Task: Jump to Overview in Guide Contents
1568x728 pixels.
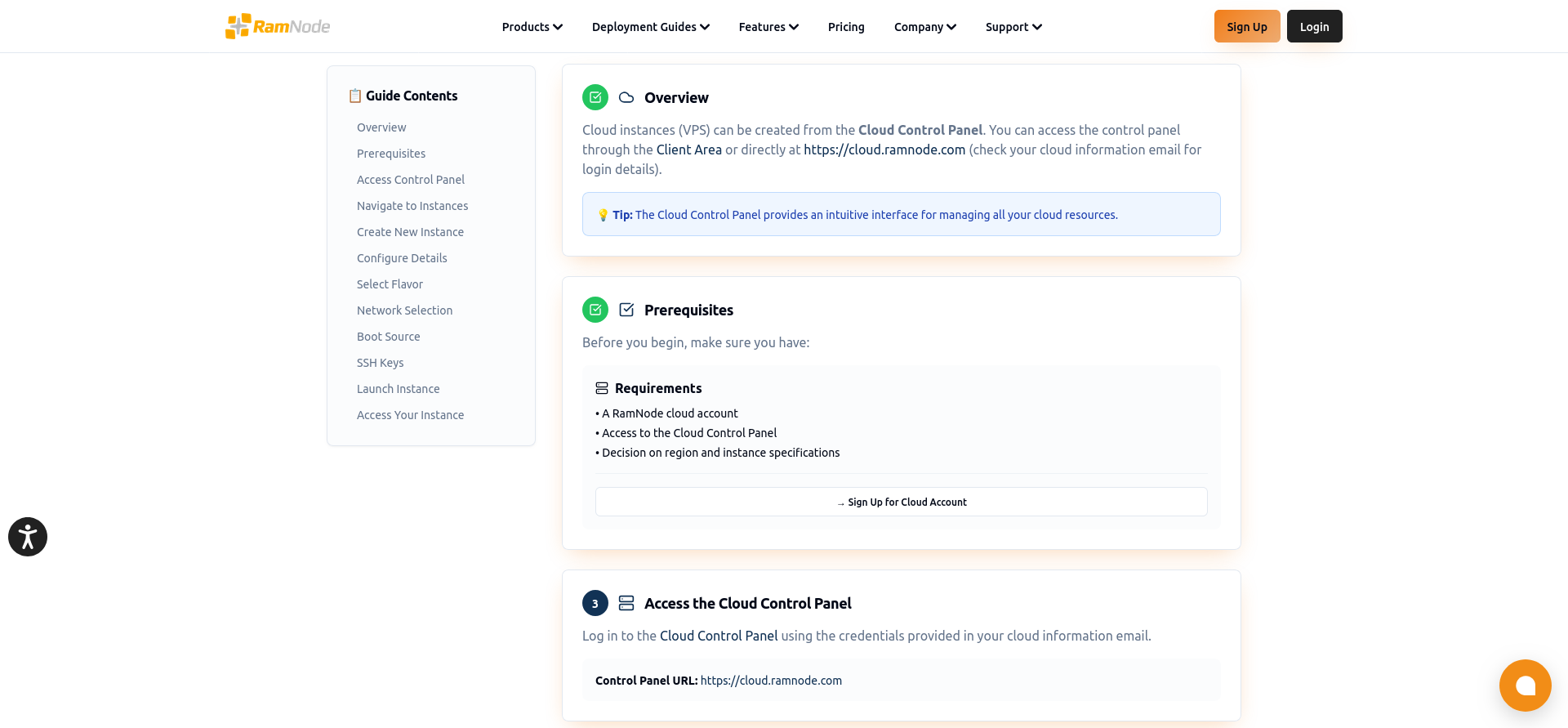Action: 381,127
